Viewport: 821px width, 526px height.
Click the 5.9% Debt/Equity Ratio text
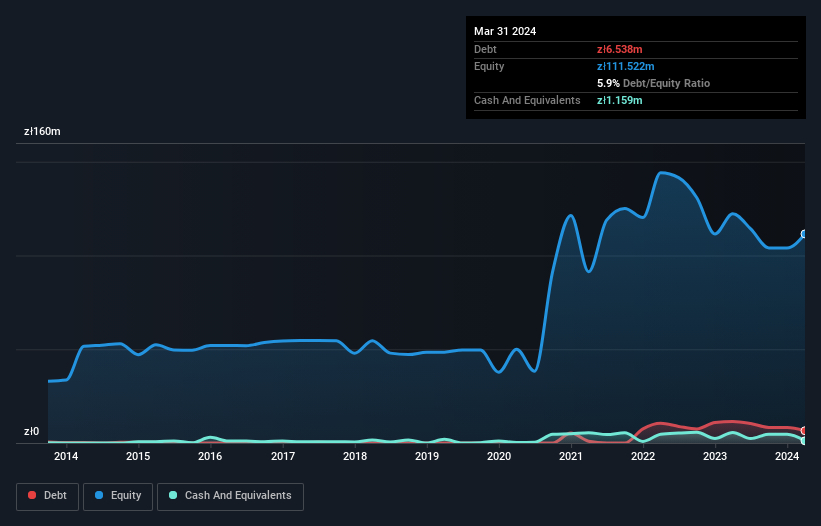tap(653, 83)
